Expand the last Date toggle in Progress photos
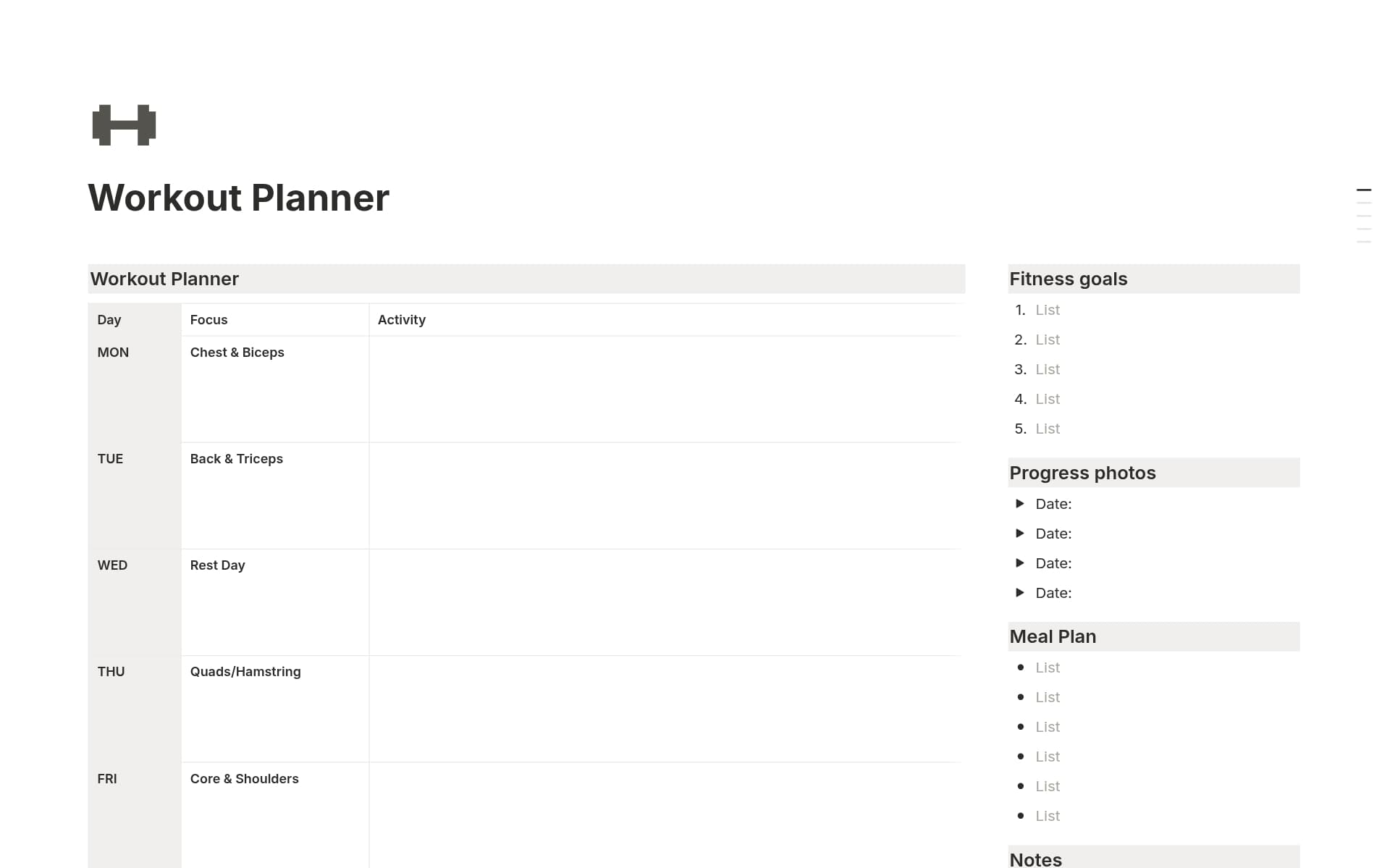This screenshot has width=1390, height=868. tap(1021, 592)
